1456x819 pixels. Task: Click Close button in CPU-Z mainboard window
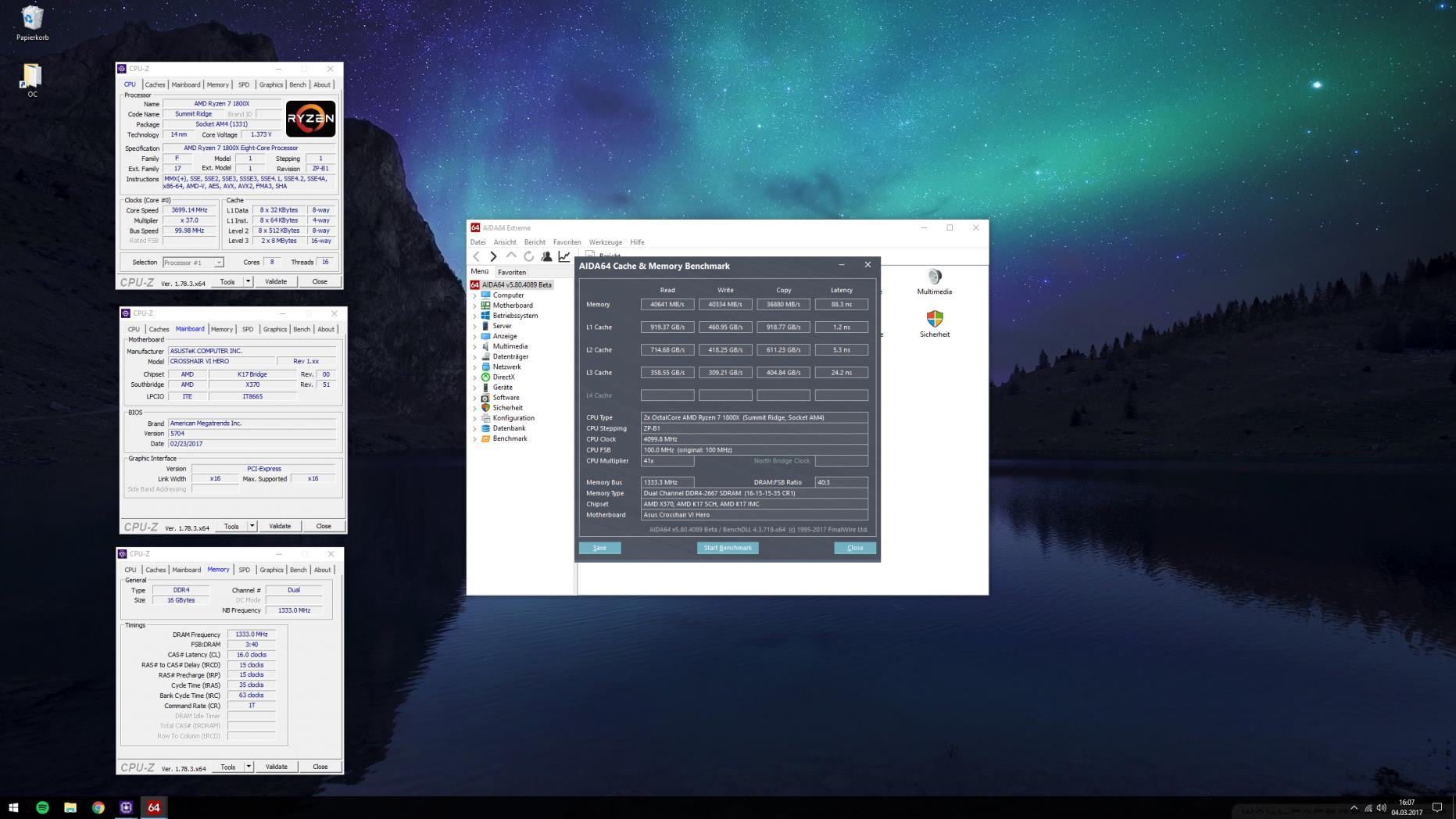(324, 526)
